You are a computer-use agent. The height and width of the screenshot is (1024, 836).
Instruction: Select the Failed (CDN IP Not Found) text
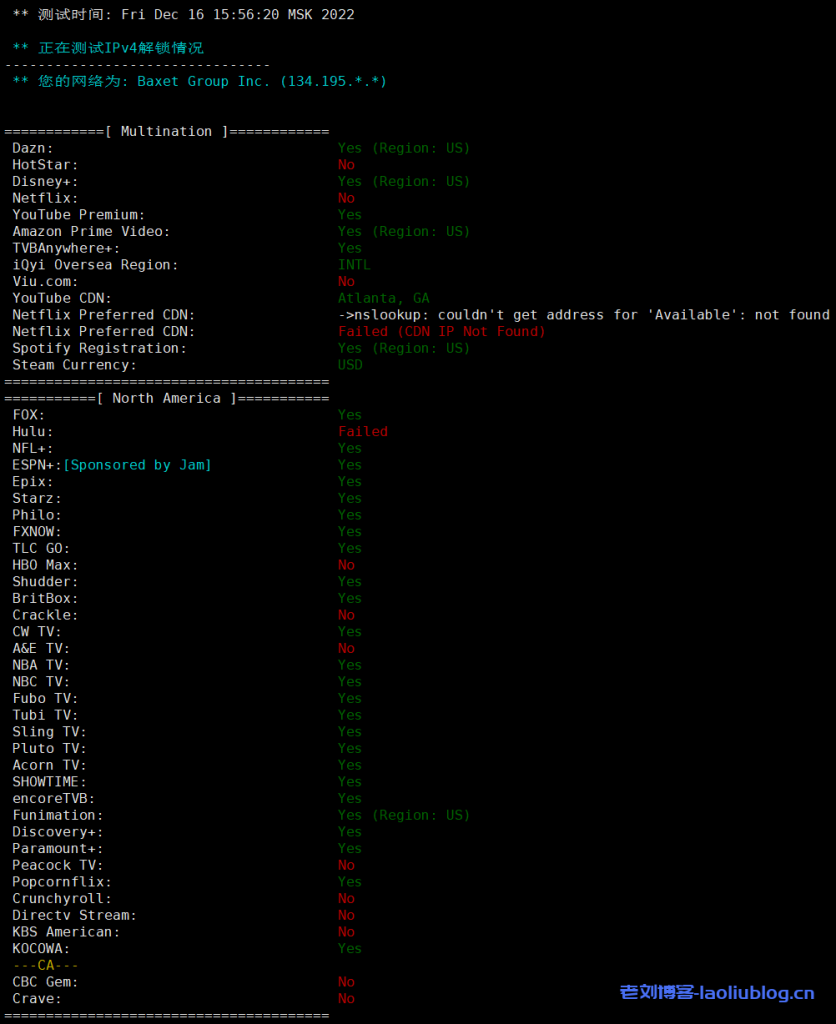click(x=441, y=331)
